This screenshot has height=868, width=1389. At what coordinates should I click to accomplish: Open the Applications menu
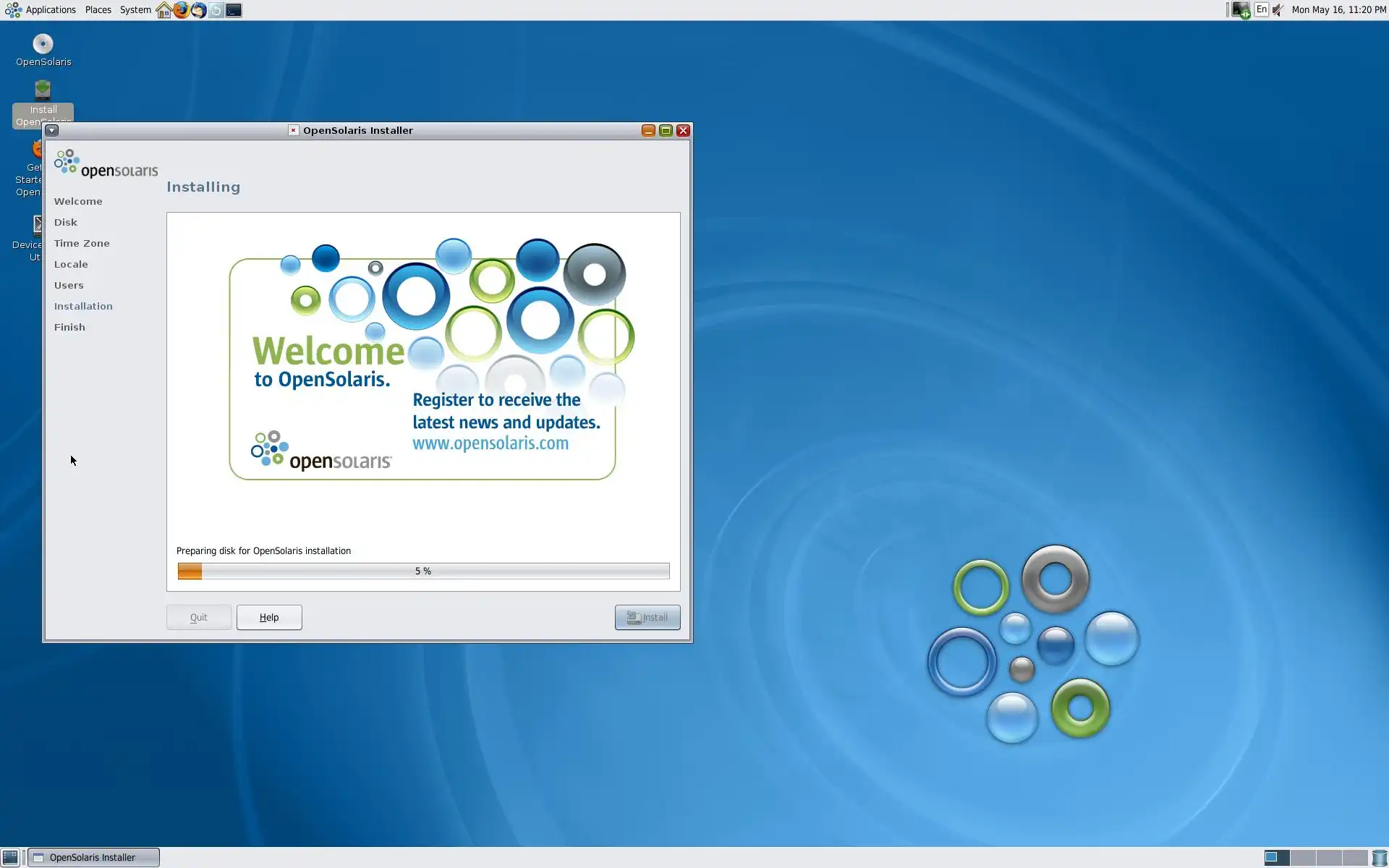point(50,10)
